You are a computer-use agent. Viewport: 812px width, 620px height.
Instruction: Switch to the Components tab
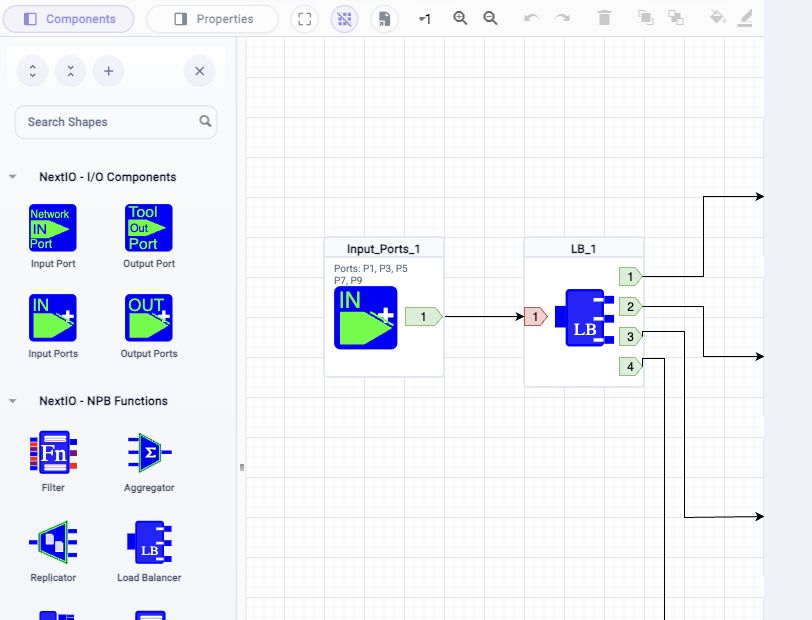(69, 19)
